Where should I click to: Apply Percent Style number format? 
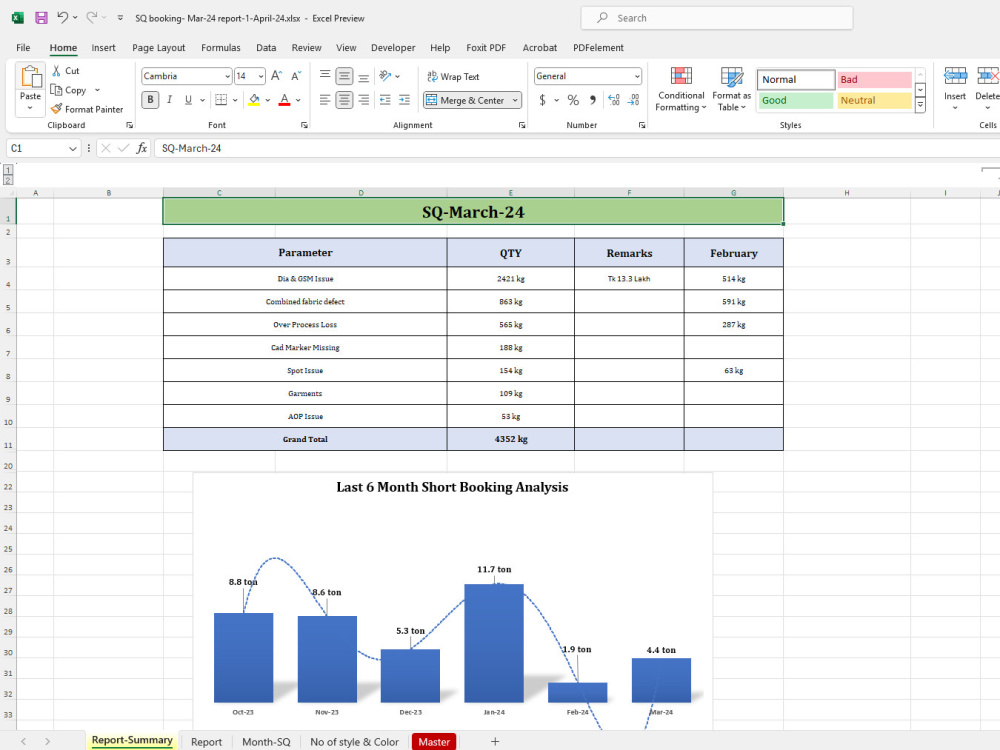click(x=571, y=100)
